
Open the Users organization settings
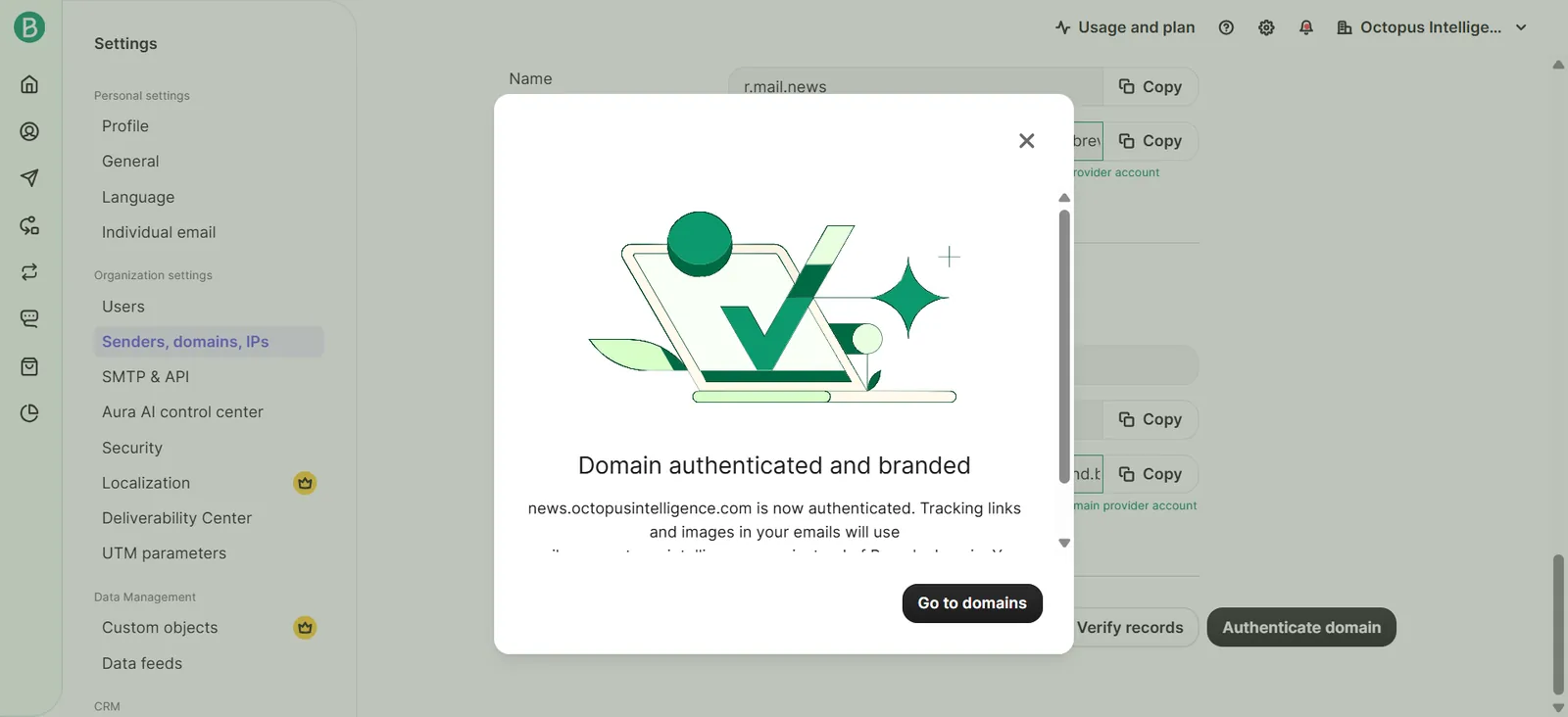123,307
